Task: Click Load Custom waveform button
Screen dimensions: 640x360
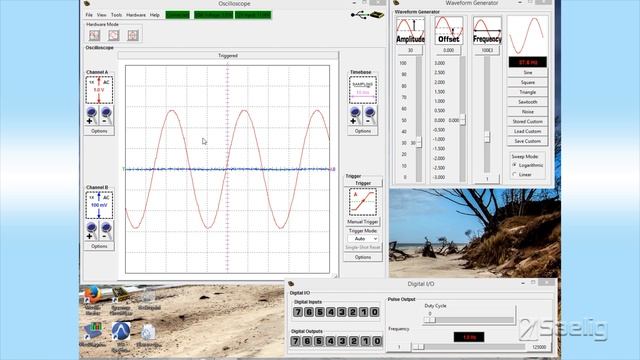Action: [527, 131]
